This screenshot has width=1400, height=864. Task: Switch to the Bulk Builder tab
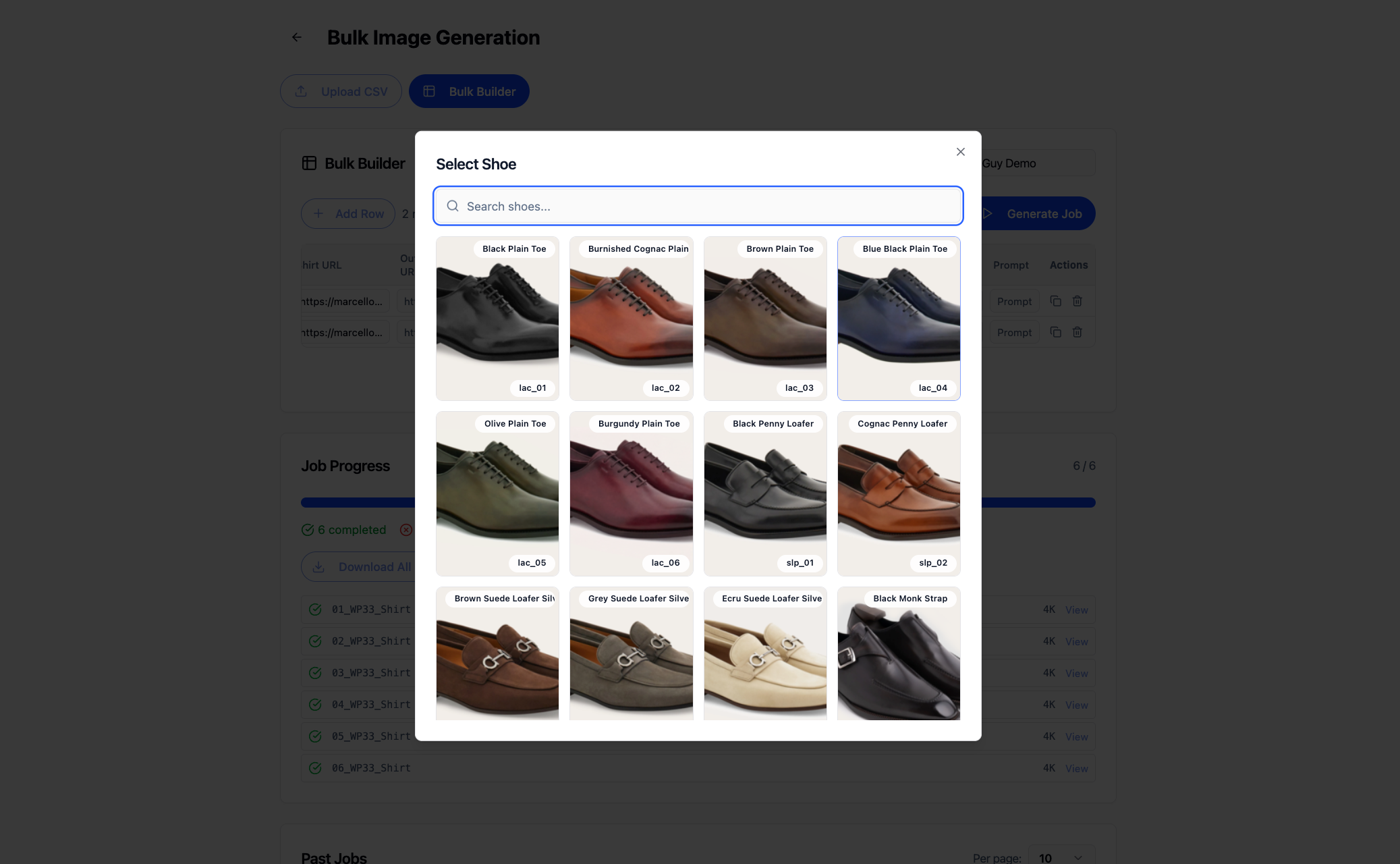point(469,91)
